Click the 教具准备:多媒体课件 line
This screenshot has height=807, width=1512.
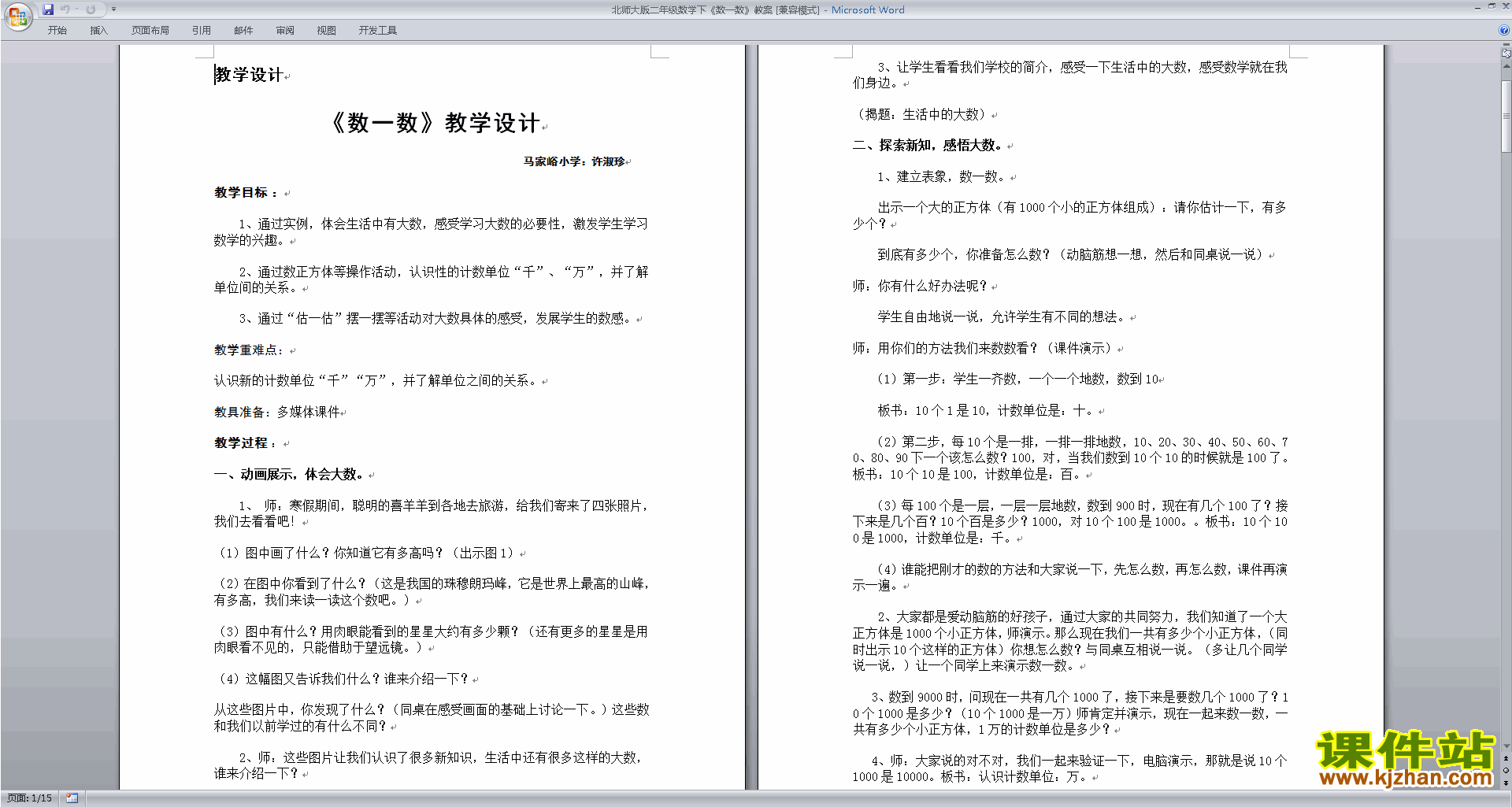tap(277, 412)
